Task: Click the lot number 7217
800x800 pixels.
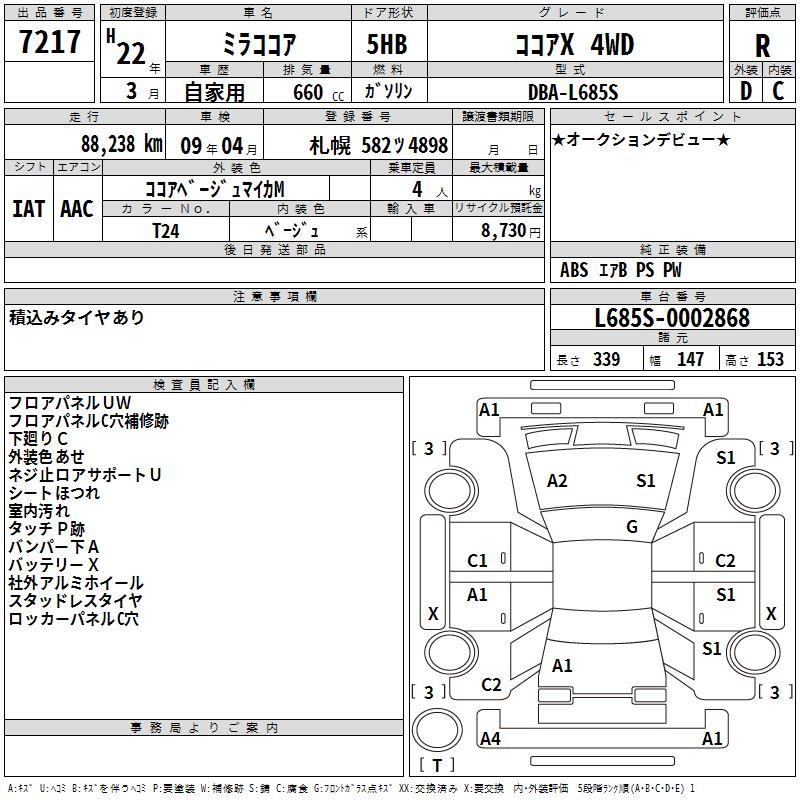Action: [x=50, y=43]
